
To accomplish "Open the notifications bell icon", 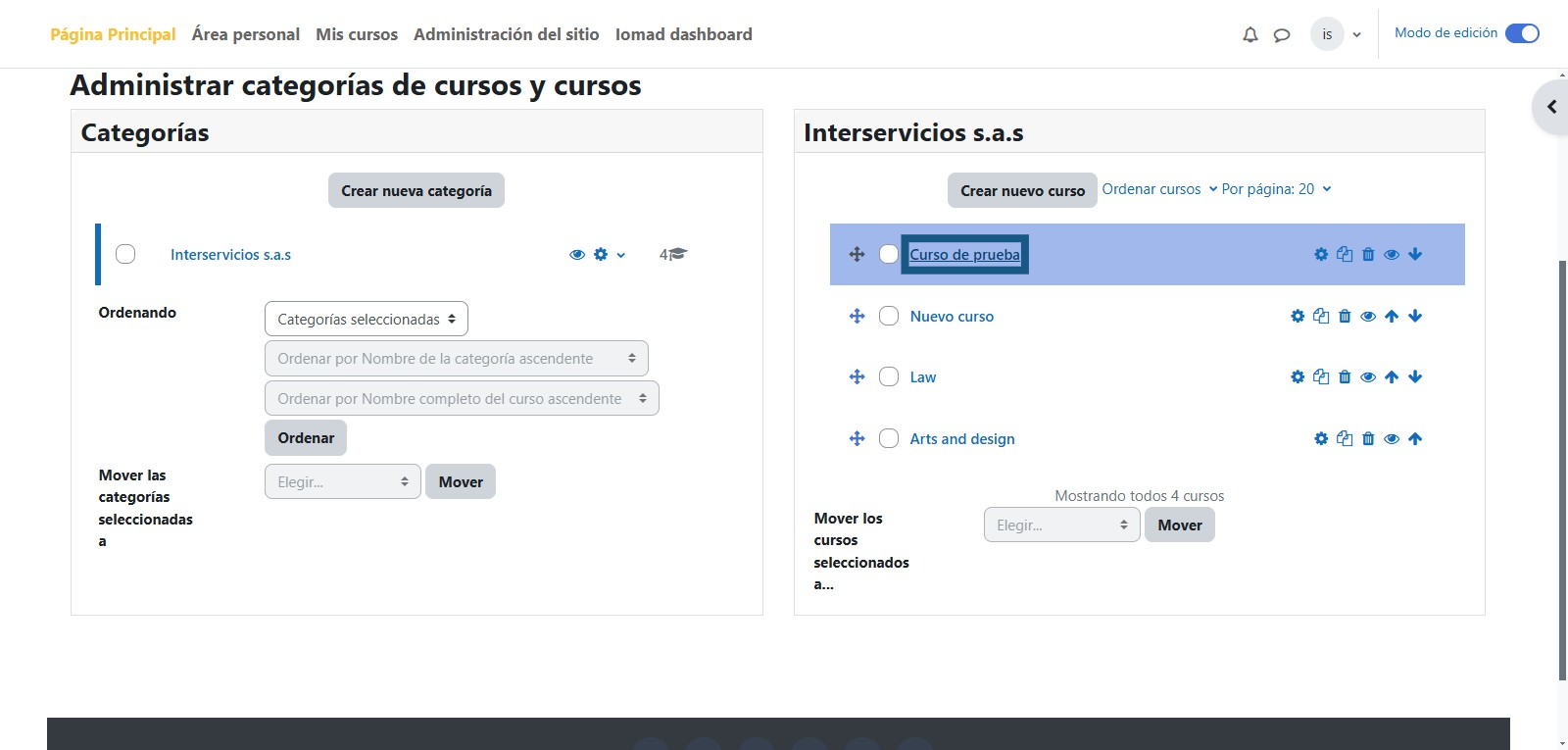I will coord(1249,35).
